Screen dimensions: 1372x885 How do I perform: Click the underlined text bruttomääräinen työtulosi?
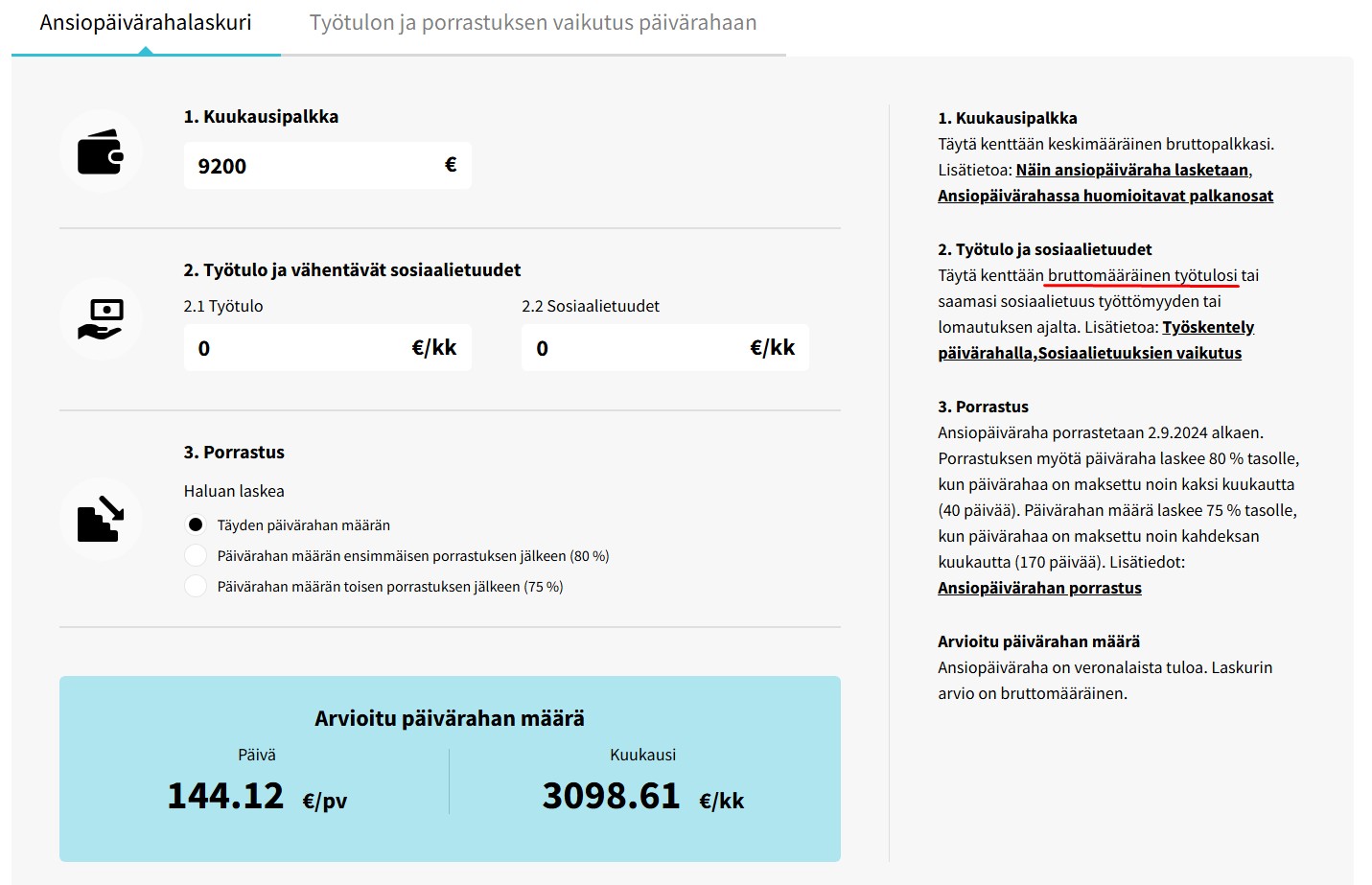click(x=1143, y=275)
